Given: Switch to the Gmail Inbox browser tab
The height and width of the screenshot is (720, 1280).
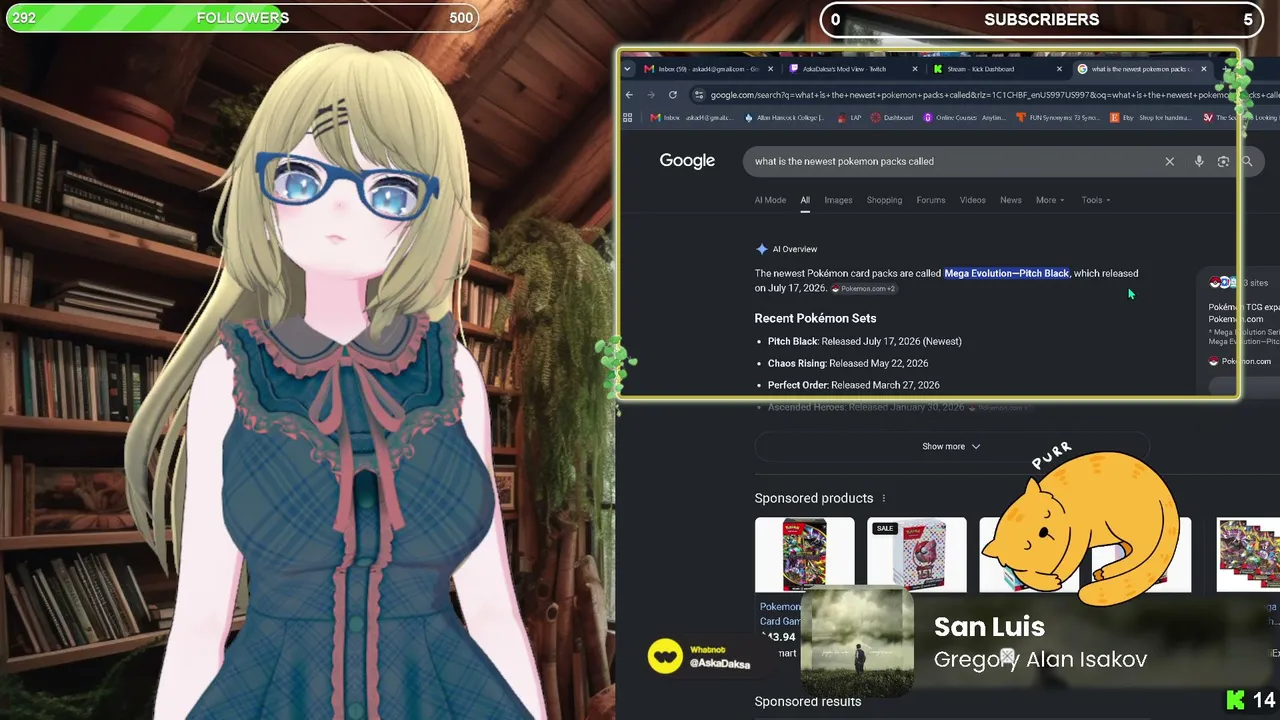Looking at the screenshot, I should click(706, 69).
